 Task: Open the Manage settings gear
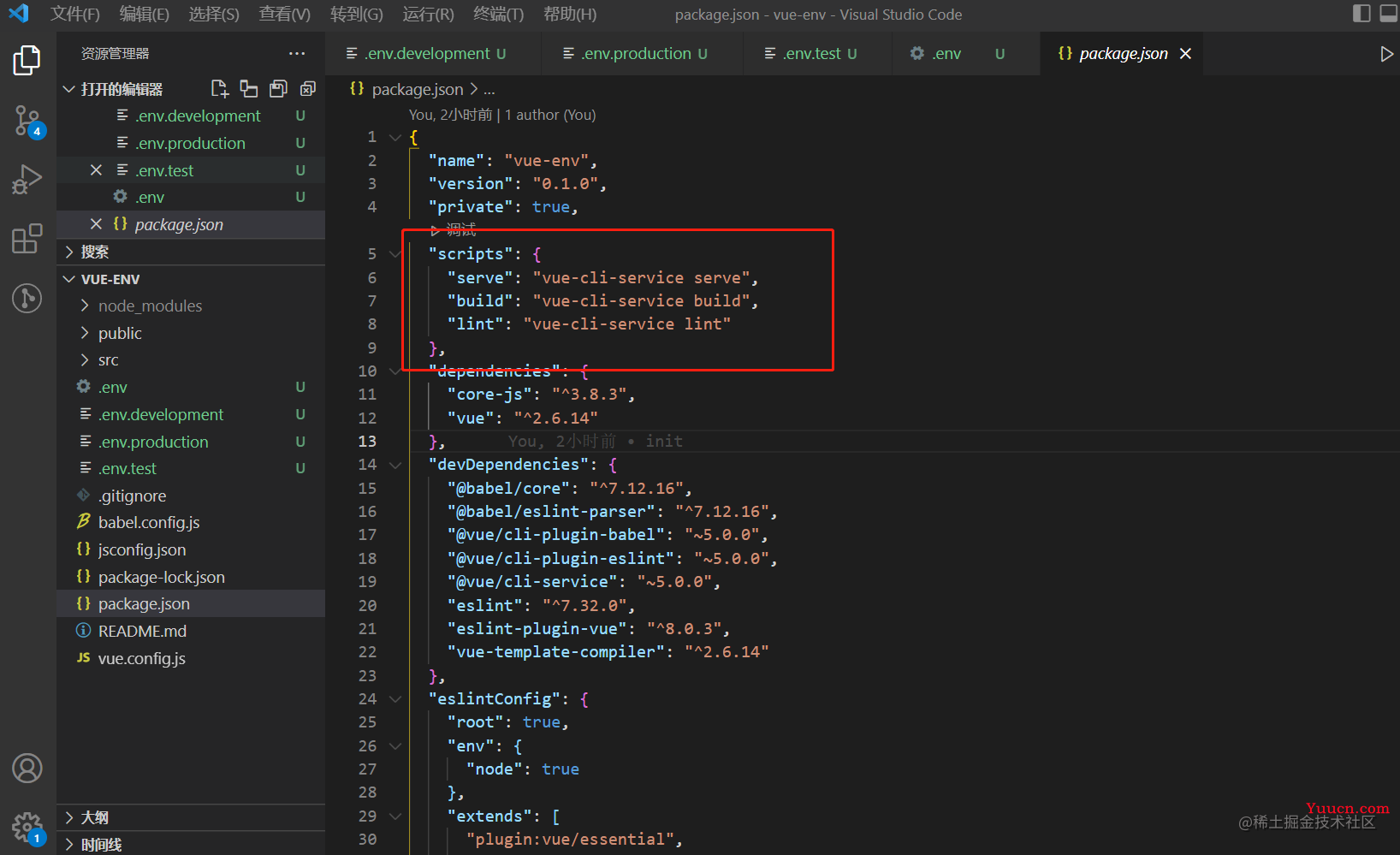(27, 828)
